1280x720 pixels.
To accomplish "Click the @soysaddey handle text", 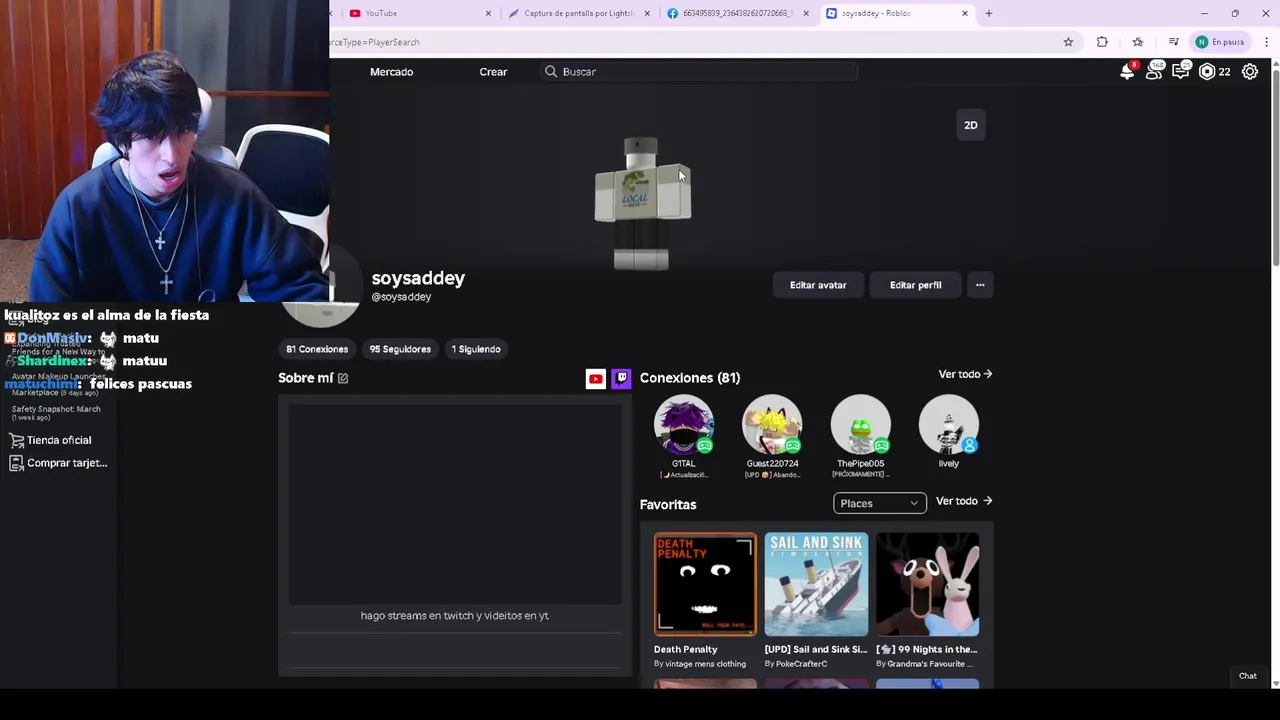I will coord(401,297).
